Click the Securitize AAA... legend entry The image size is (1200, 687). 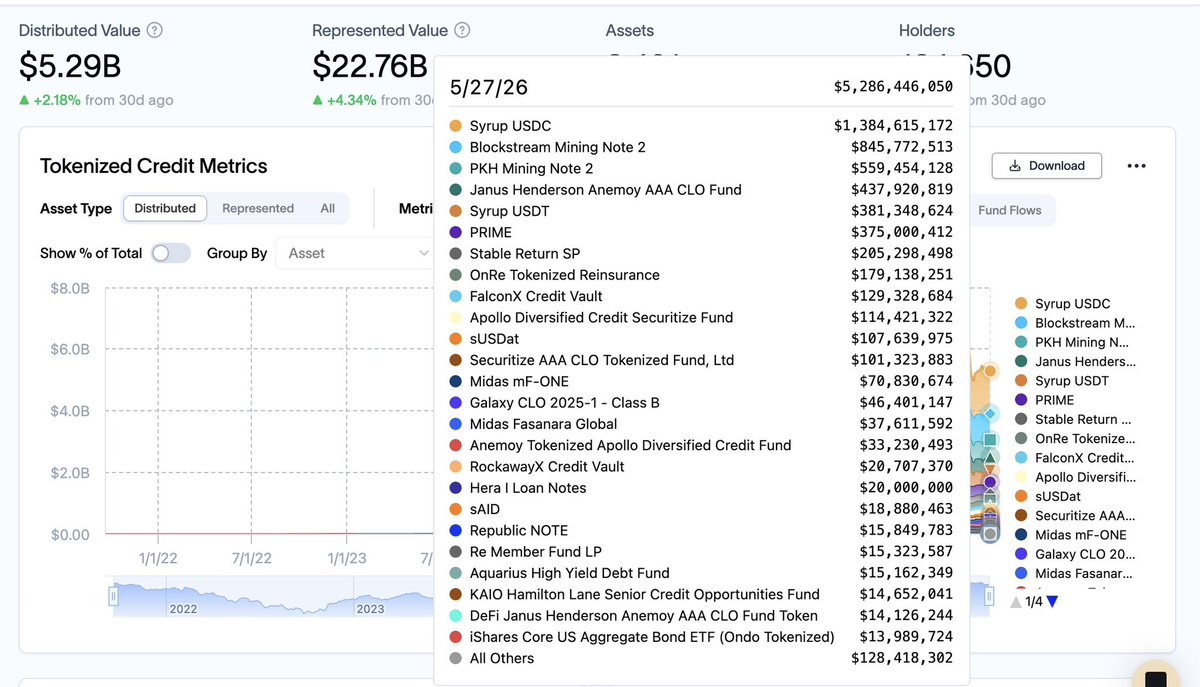click(x=1075, y=515)
